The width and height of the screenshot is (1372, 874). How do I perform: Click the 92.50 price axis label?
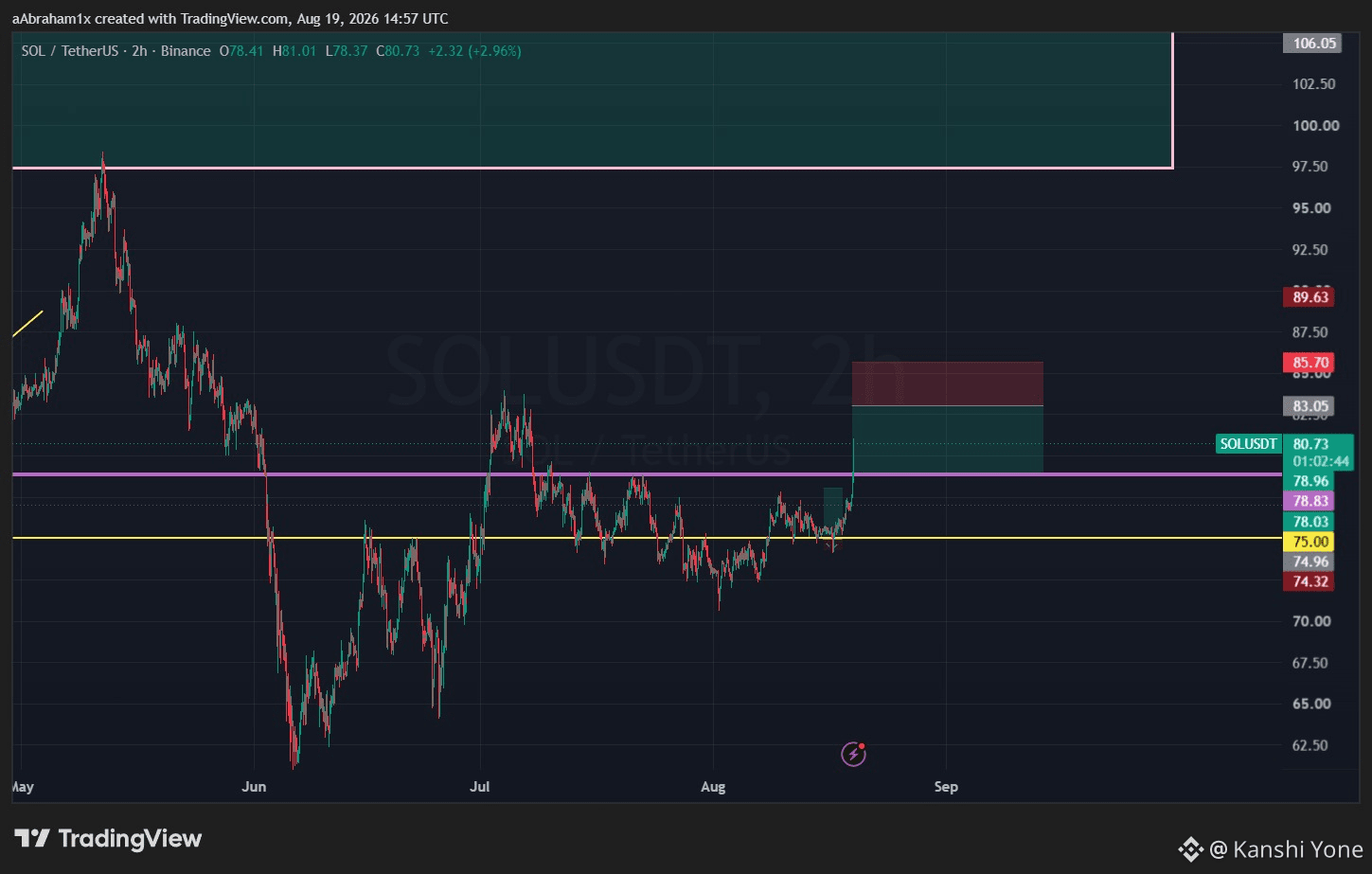pos(1311,250)
